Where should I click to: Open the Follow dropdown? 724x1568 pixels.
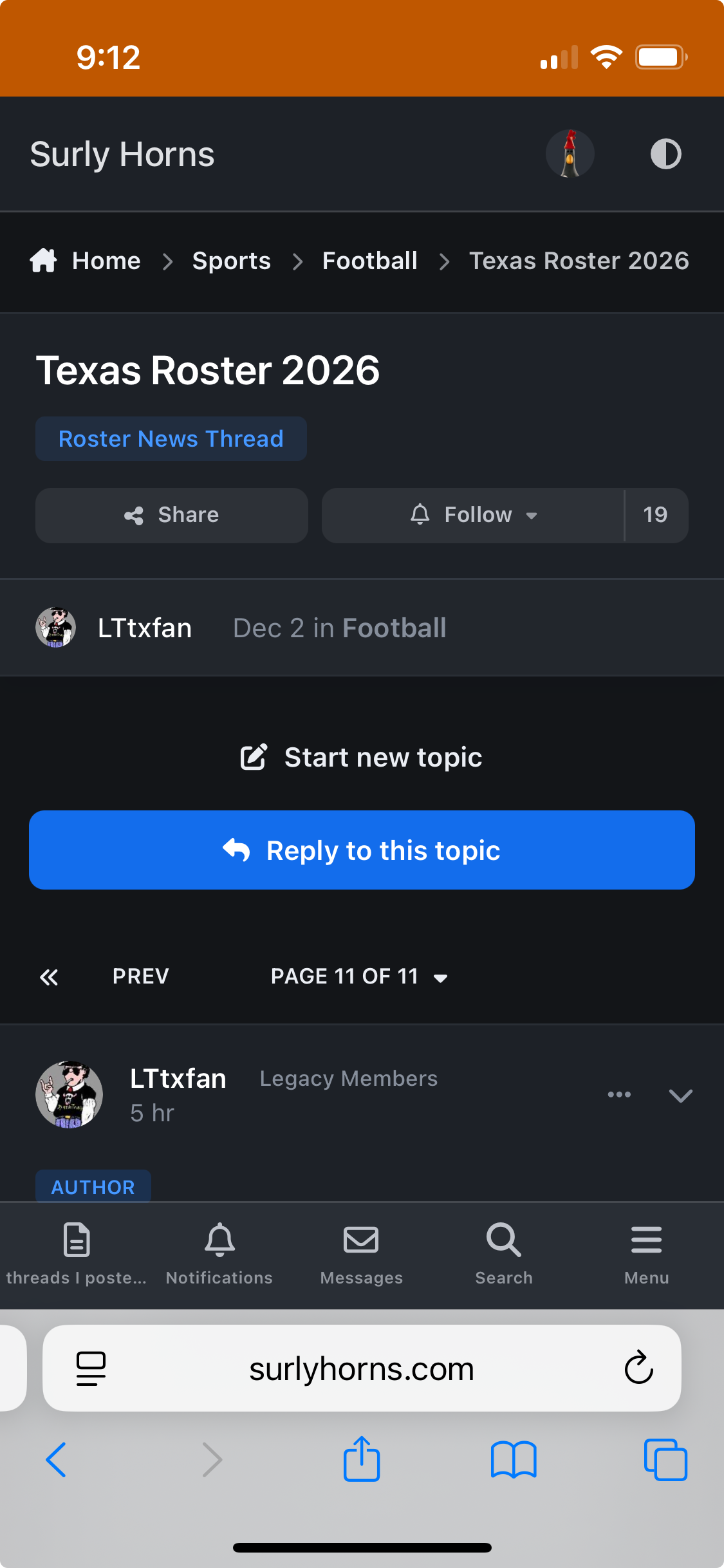[x=473, y=515]
